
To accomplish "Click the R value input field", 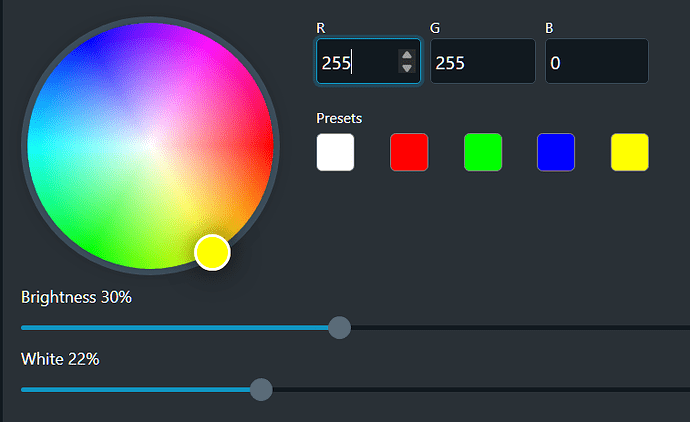I will point(357,62).
